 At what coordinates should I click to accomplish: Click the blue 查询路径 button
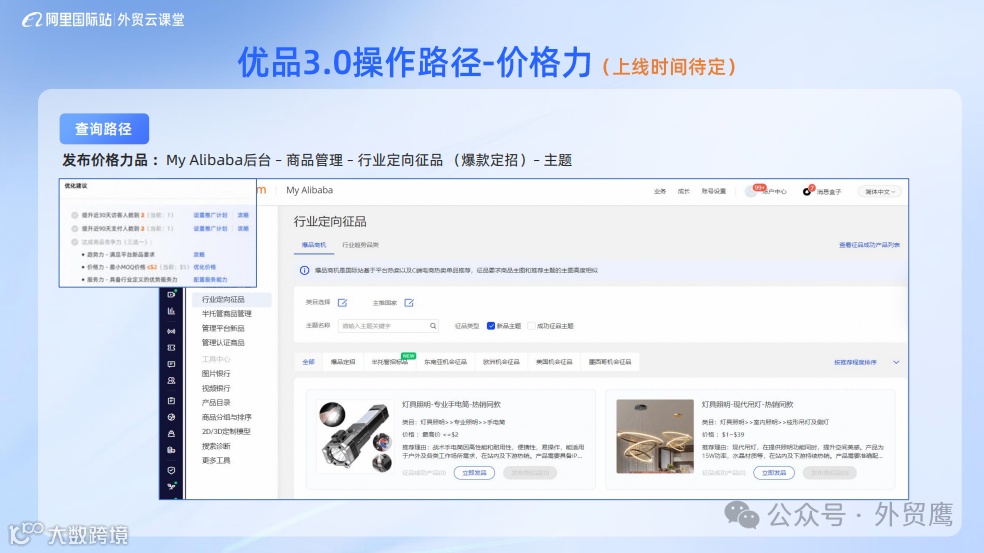click(x=104, y=129)
